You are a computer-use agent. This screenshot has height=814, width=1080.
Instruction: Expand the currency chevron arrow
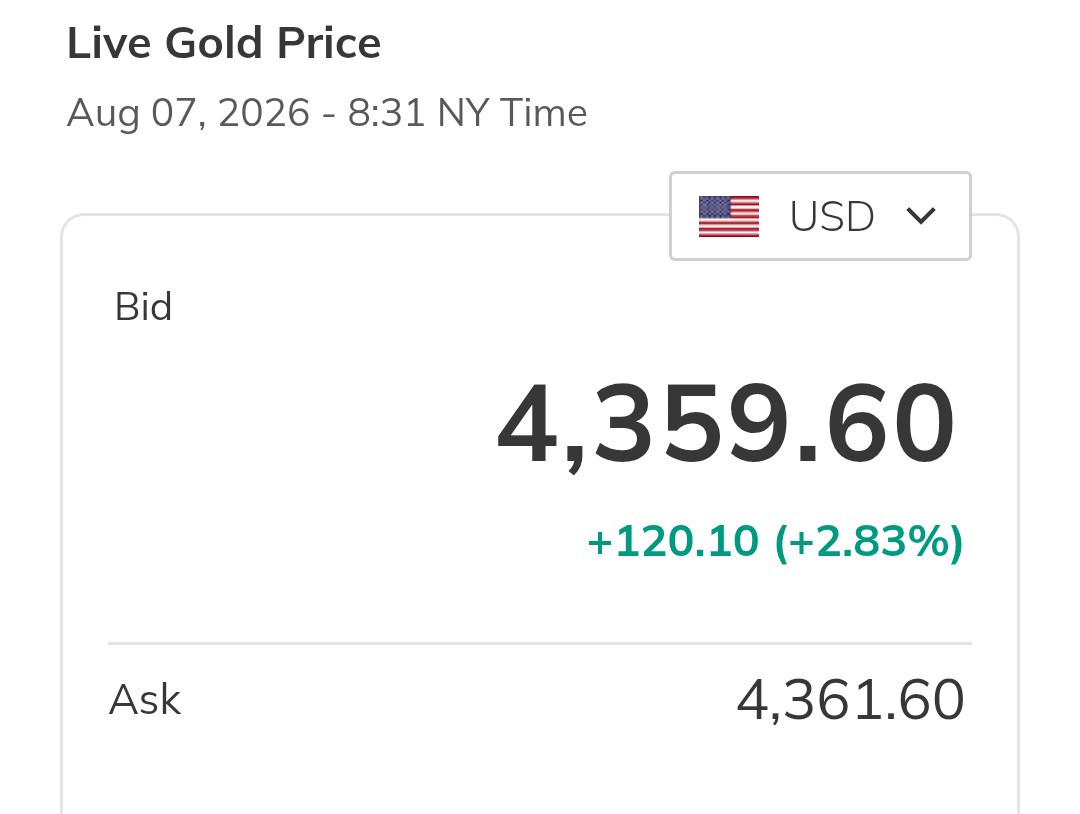pyautogui.click(x=921, y=216)
